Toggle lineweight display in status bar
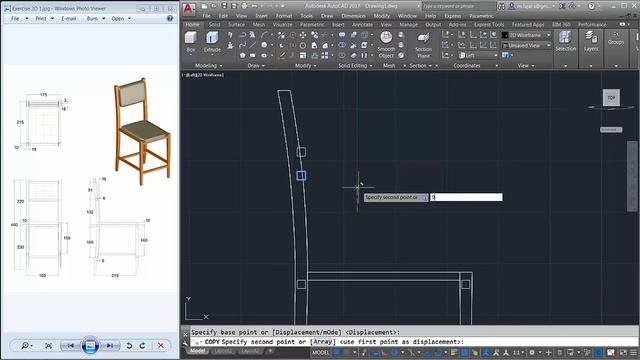This screenshot has height=360, width=640. (453, 352)
